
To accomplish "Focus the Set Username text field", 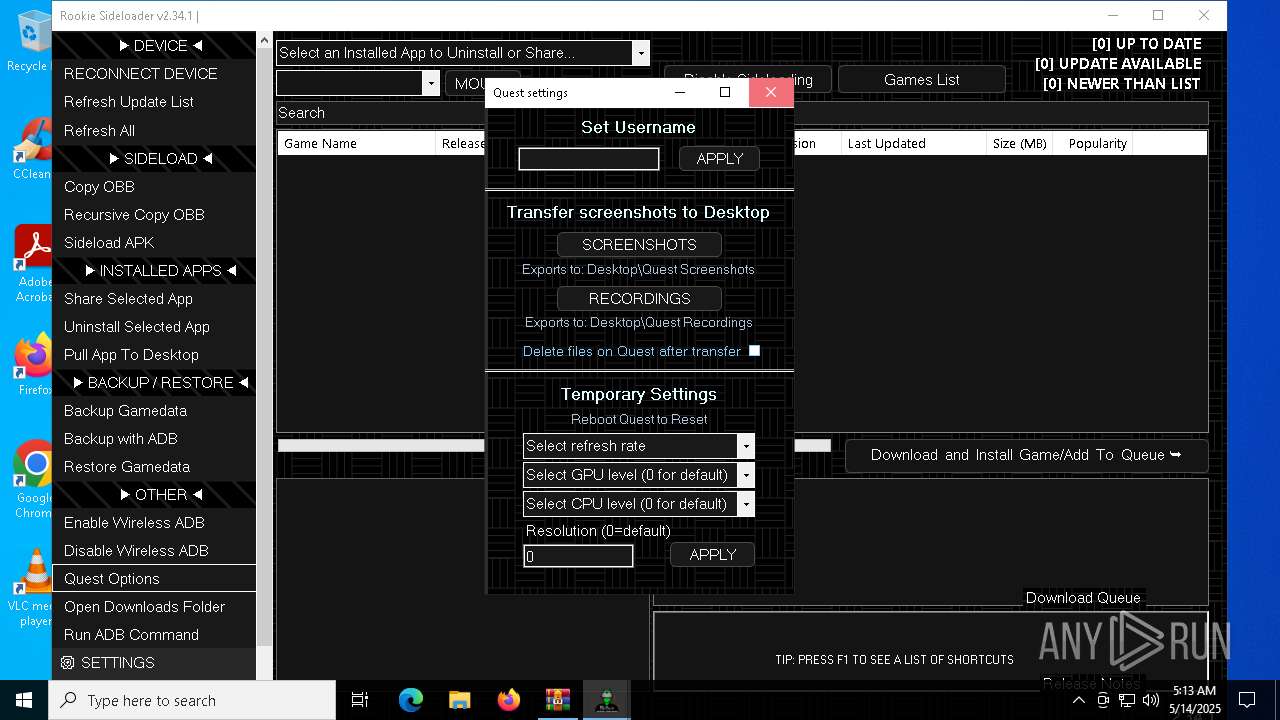I will [589, 159].
